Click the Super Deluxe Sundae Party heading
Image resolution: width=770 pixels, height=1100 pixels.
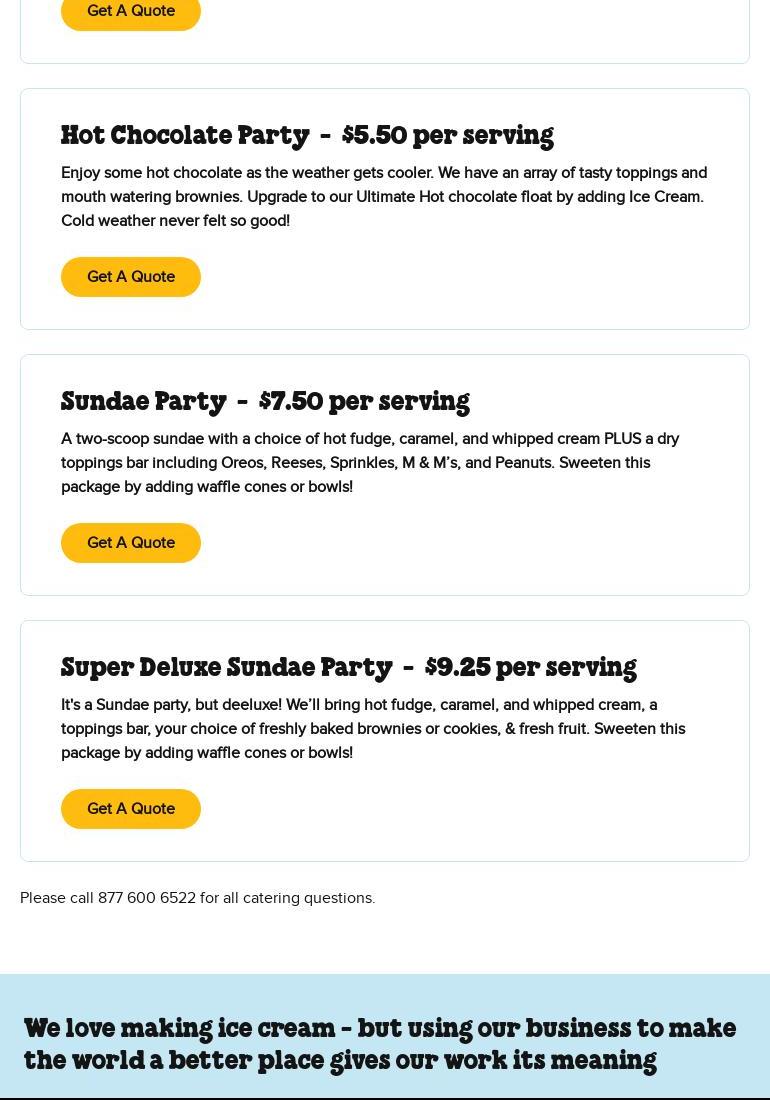click(x=226, y=667)
